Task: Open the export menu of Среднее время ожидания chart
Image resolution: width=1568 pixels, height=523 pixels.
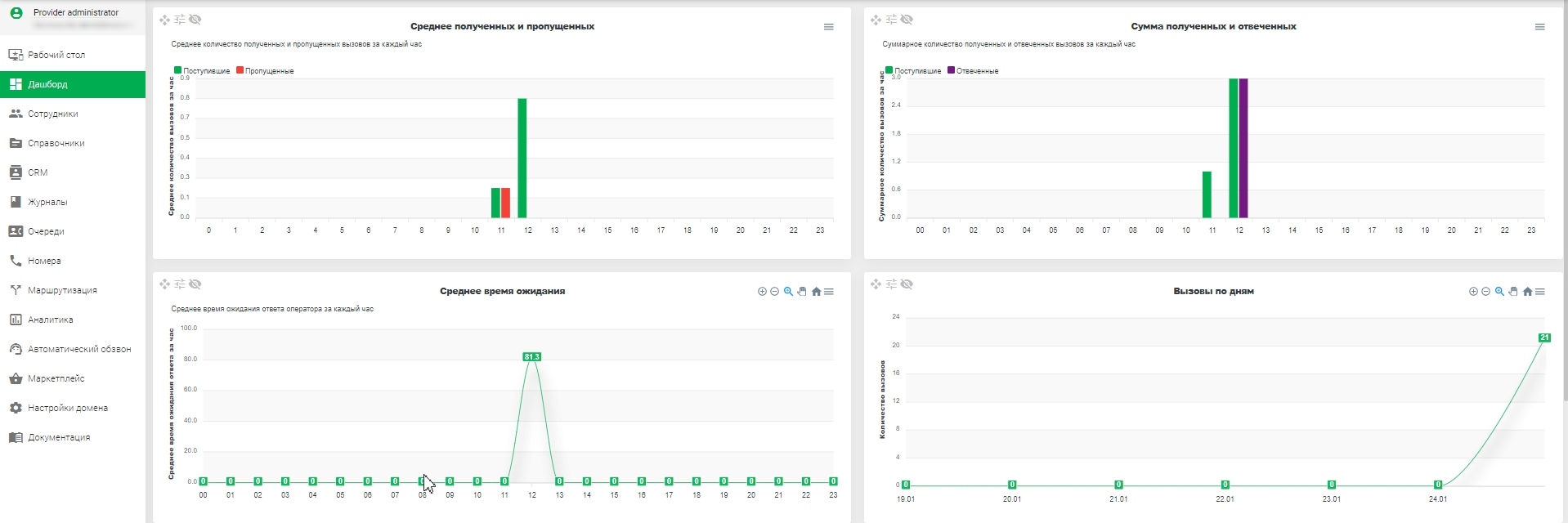Action: pyautogui.click(x=829, y=292)
